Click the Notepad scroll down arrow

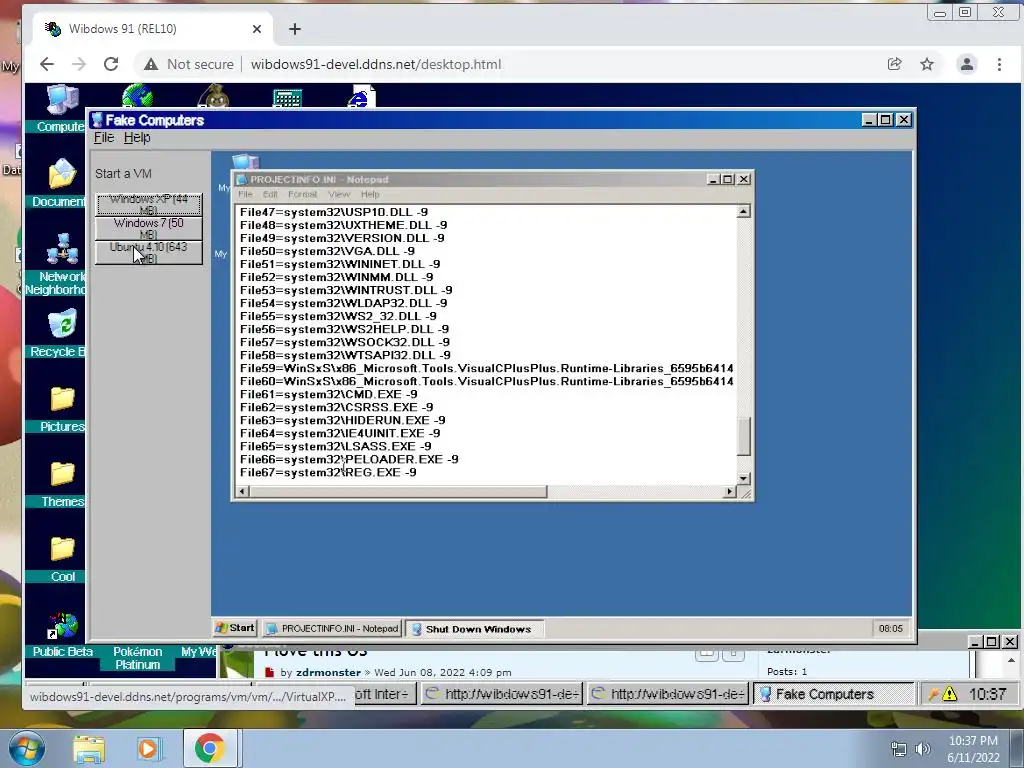(x=743, y=479)
